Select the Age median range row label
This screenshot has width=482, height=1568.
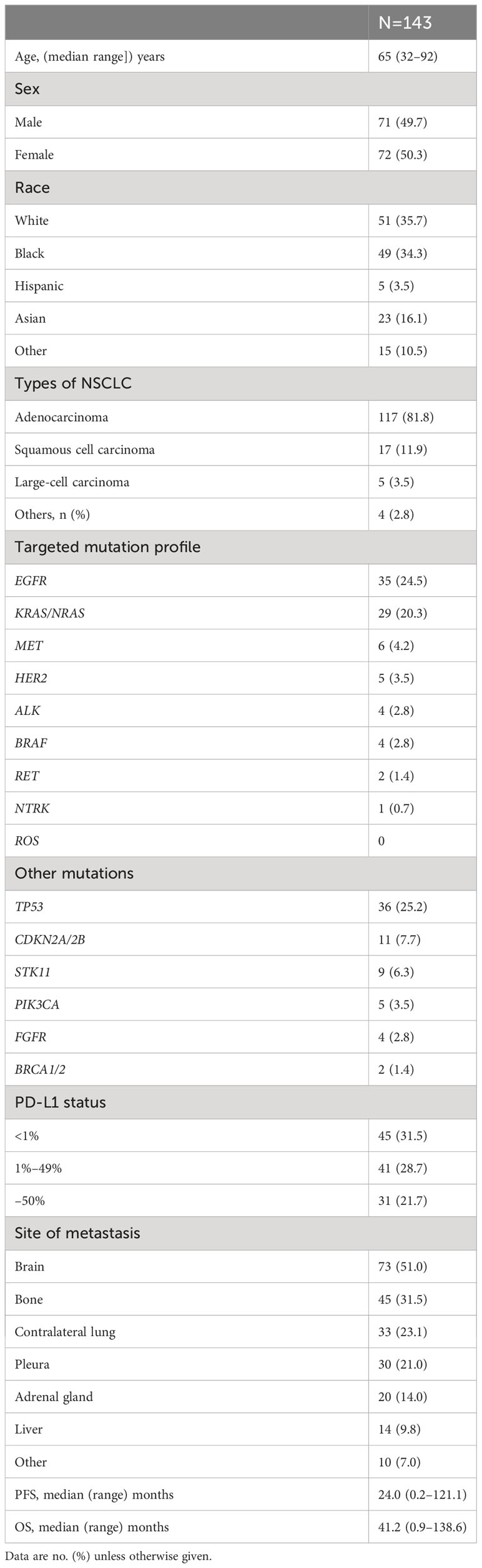point(89,57)
